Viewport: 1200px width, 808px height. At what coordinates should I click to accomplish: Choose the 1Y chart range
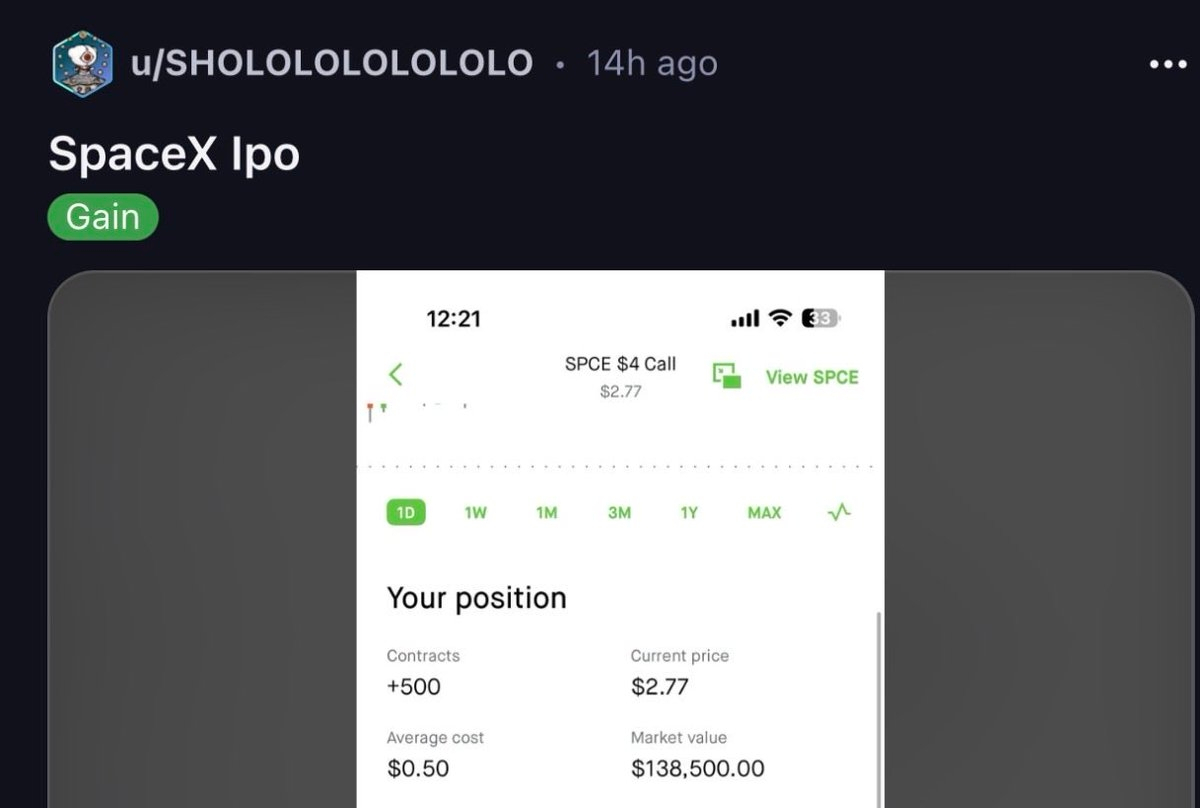click(689, 513)
